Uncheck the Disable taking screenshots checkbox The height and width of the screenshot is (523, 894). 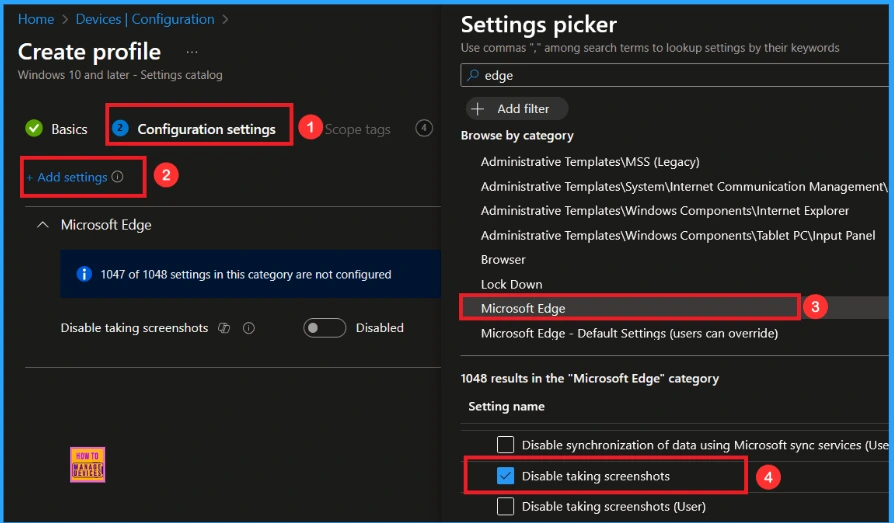(x=505, y=476)
